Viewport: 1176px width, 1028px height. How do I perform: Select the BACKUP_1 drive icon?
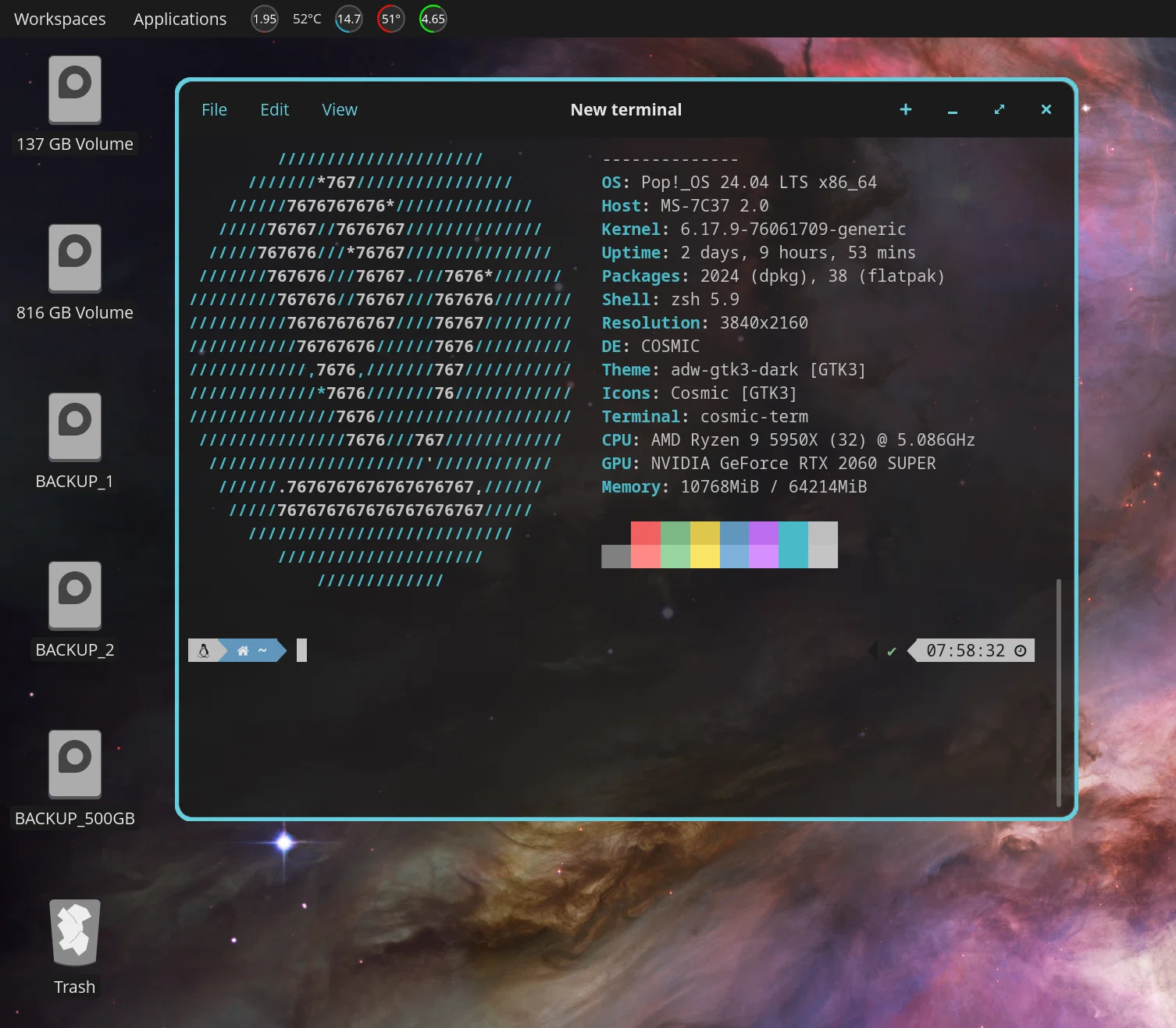(x=75, y=427)
